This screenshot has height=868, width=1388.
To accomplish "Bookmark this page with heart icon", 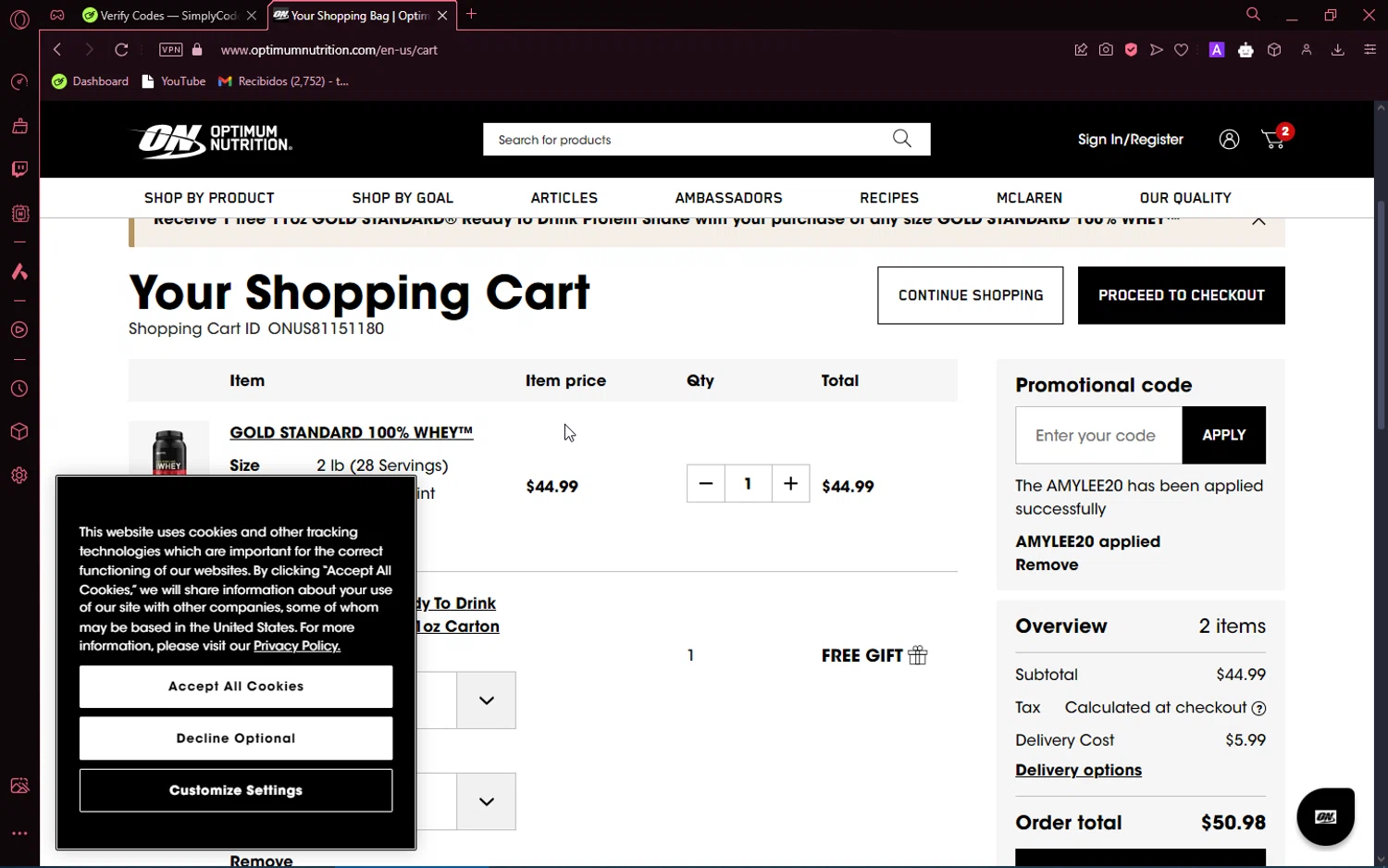I will pyautogui.click(x=1182, y=50).
